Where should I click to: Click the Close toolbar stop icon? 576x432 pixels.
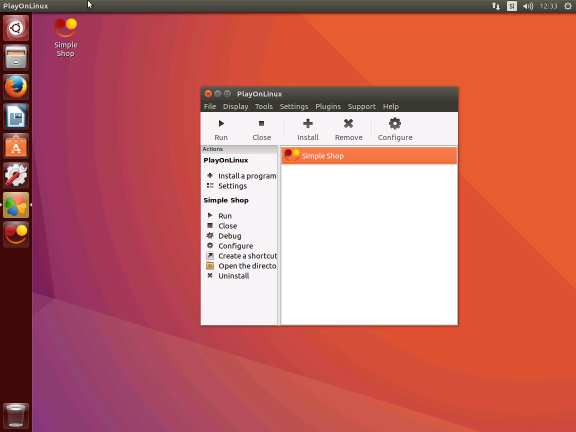(261, 123)
